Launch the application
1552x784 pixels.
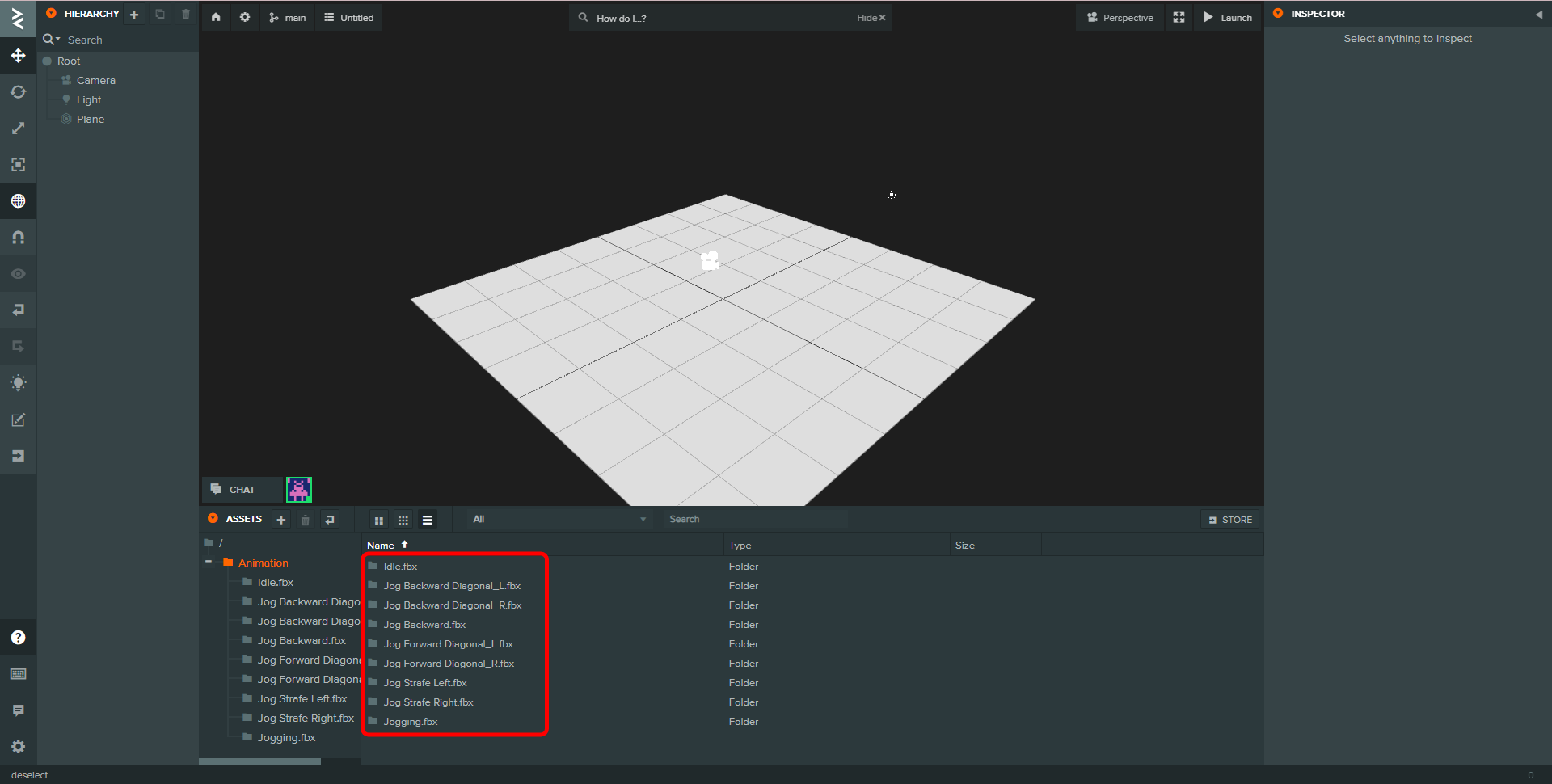tap(1227, 17)
